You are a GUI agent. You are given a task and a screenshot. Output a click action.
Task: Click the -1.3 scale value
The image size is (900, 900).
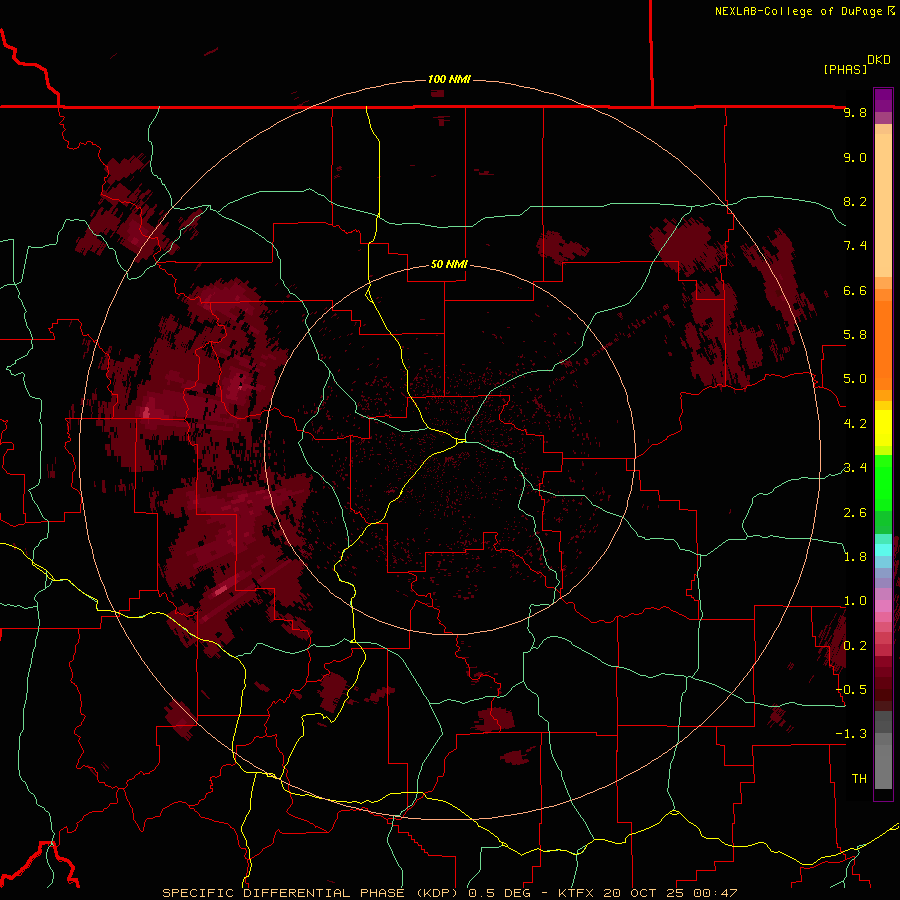[852, 734]
